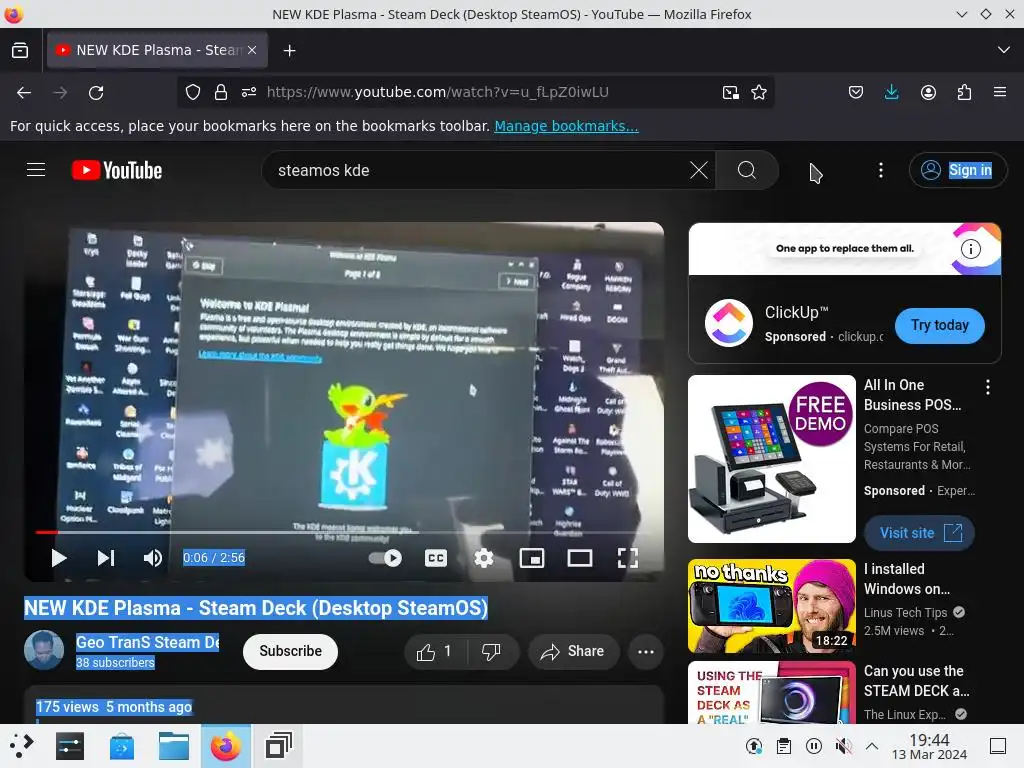Viewport: 1024px width, 768px height.
Task: Open picture-in-picture icon in address bar
Action: 731,92
